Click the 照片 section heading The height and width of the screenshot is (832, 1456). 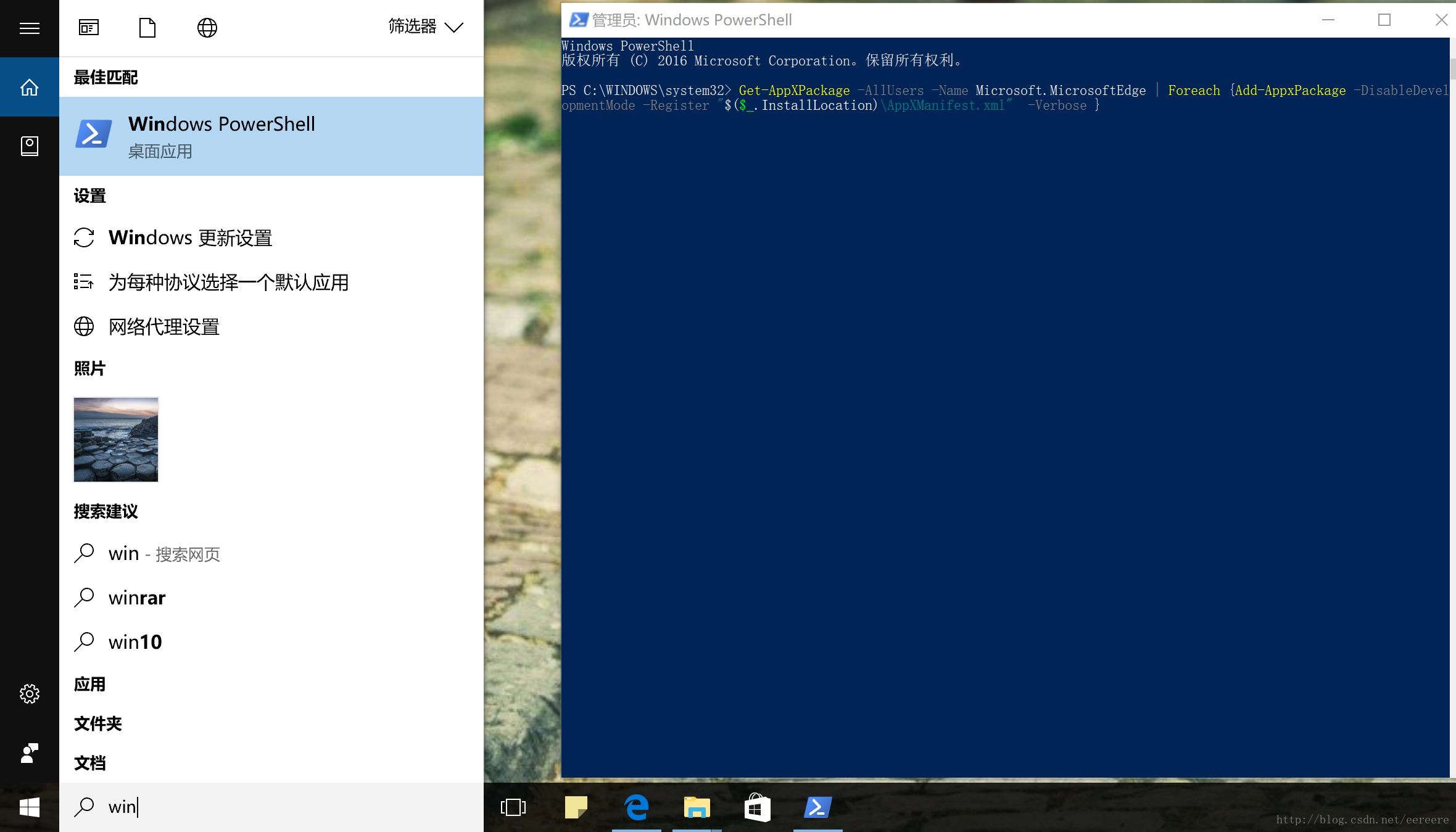(90, 369)
